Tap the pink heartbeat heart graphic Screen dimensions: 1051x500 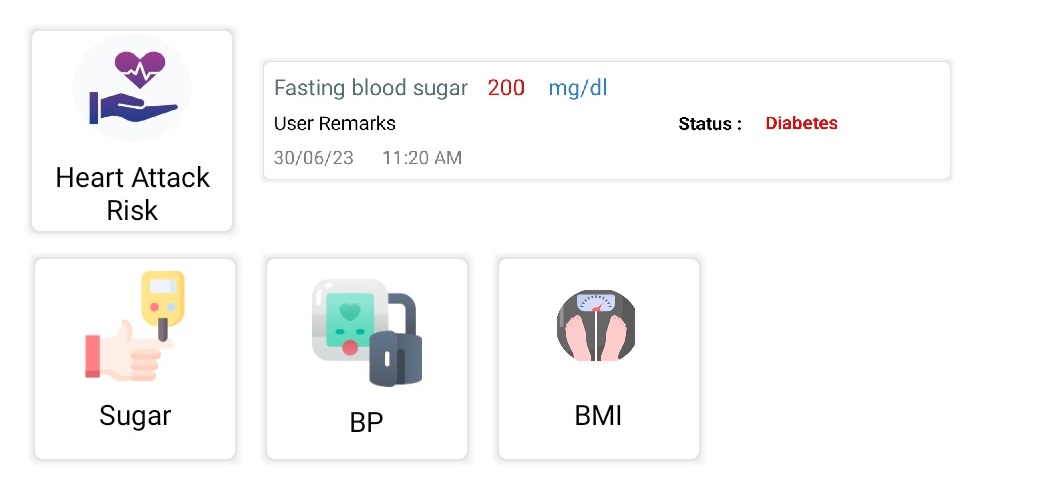140,70
